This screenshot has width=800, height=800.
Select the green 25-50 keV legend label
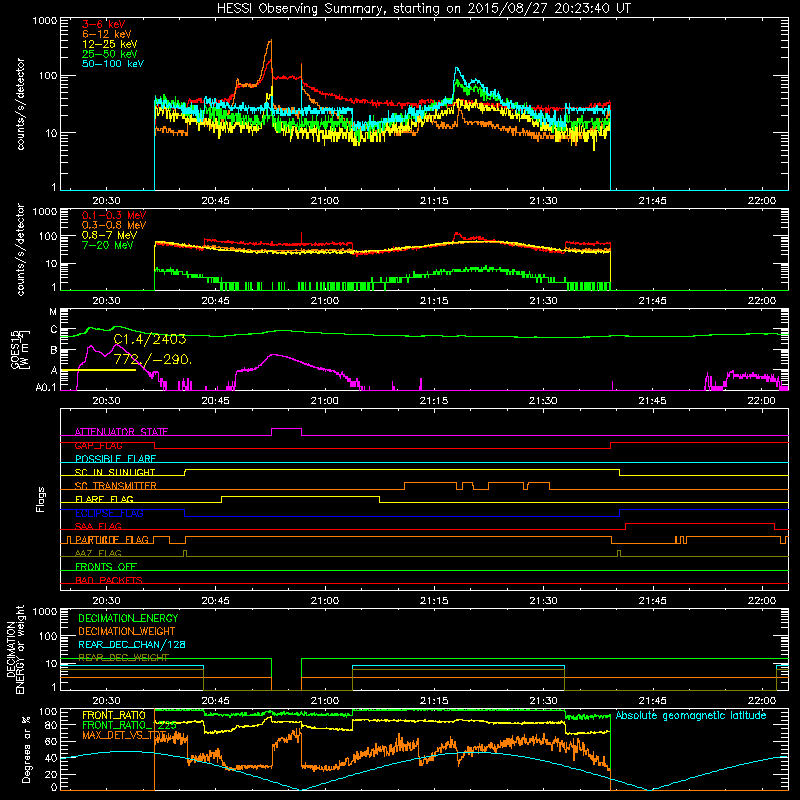[109, 54]
